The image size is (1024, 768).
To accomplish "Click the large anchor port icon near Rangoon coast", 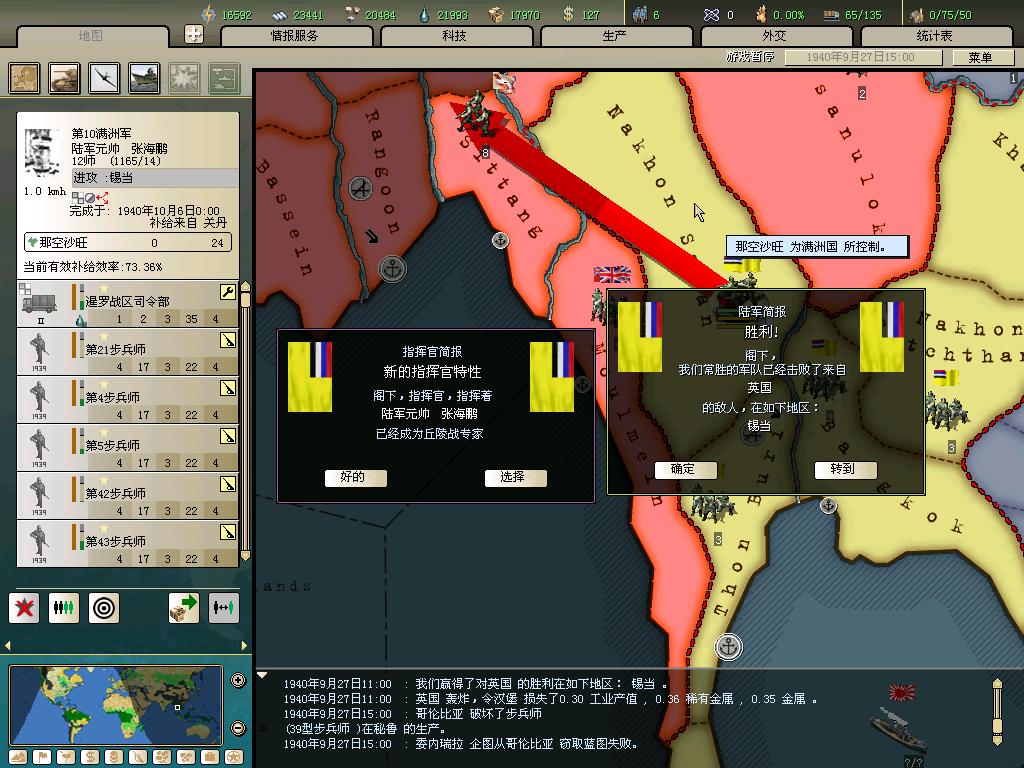I will [392, 268].
